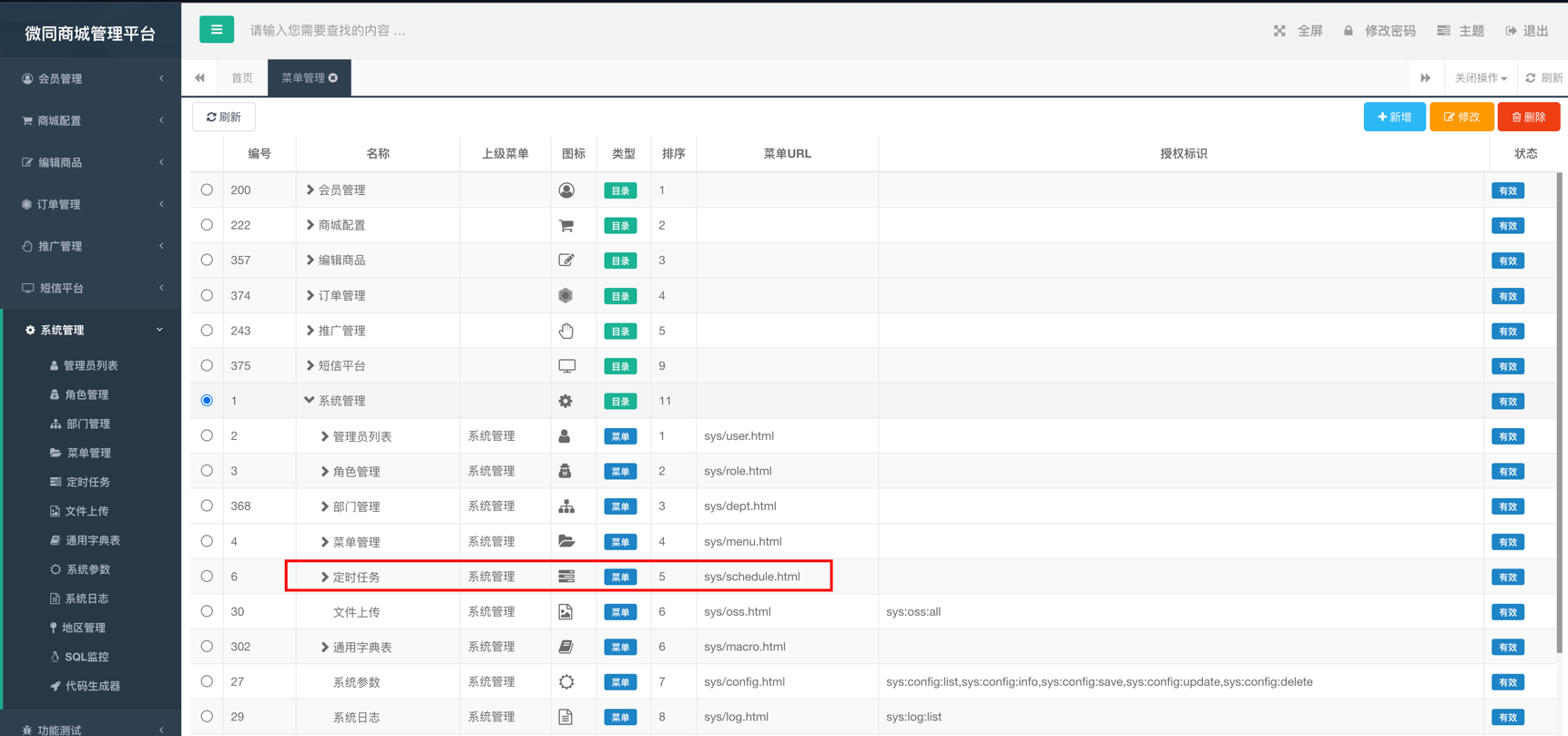Screen dimensions: 1568x736
Task: Click the lock icon for 修改密码
Action: (x=1349, y=31)
